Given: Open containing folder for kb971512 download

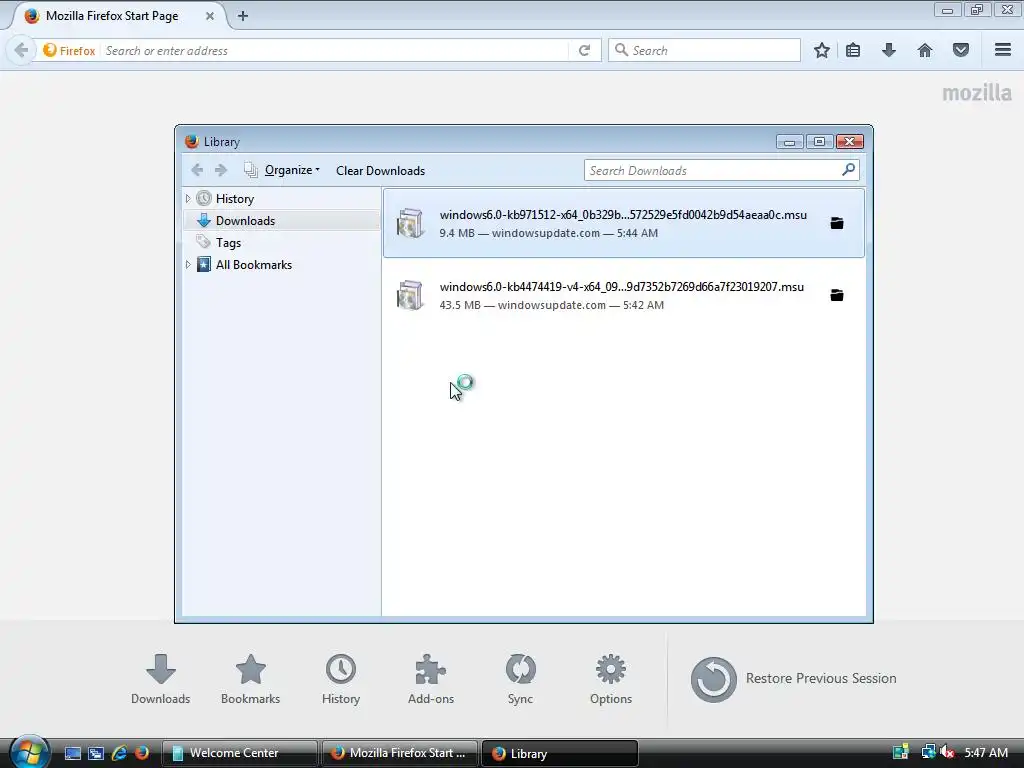Looking at the screenshot, I should click(837, 223).
